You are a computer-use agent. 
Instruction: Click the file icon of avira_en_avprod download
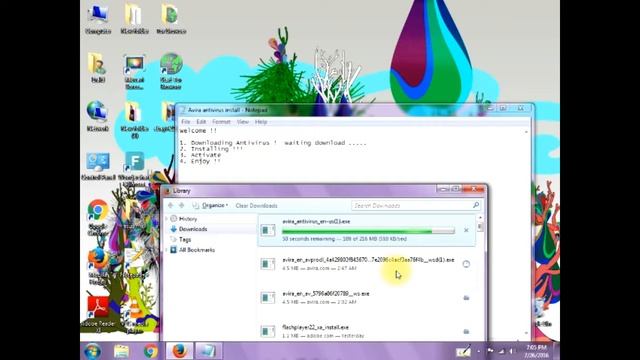(268, 264)
